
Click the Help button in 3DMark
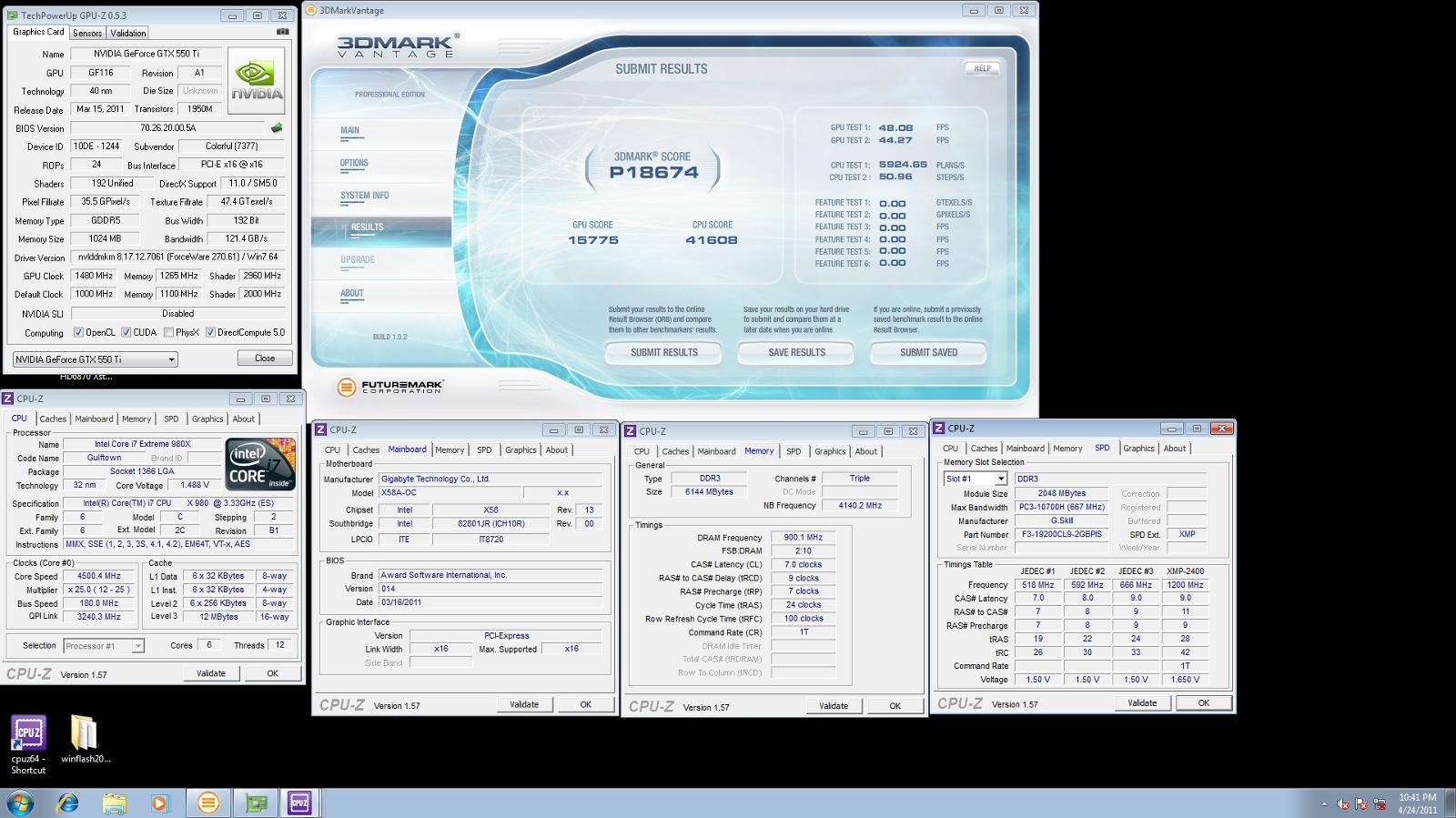pyautogui.click(x=983, y=68)
